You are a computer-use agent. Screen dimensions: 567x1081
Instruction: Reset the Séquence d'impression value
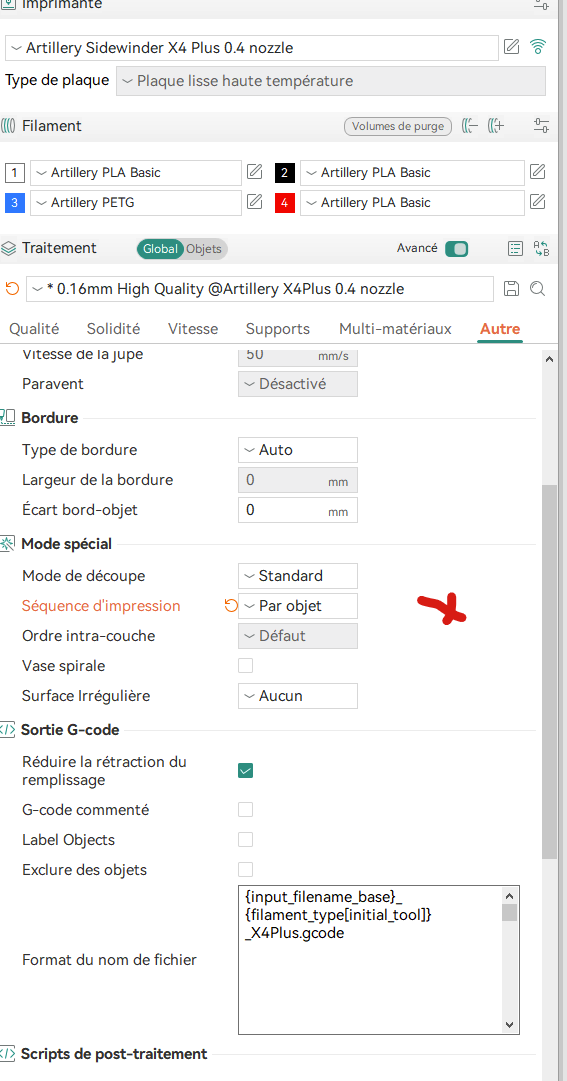pyautogui.click(x=230, y=606)
